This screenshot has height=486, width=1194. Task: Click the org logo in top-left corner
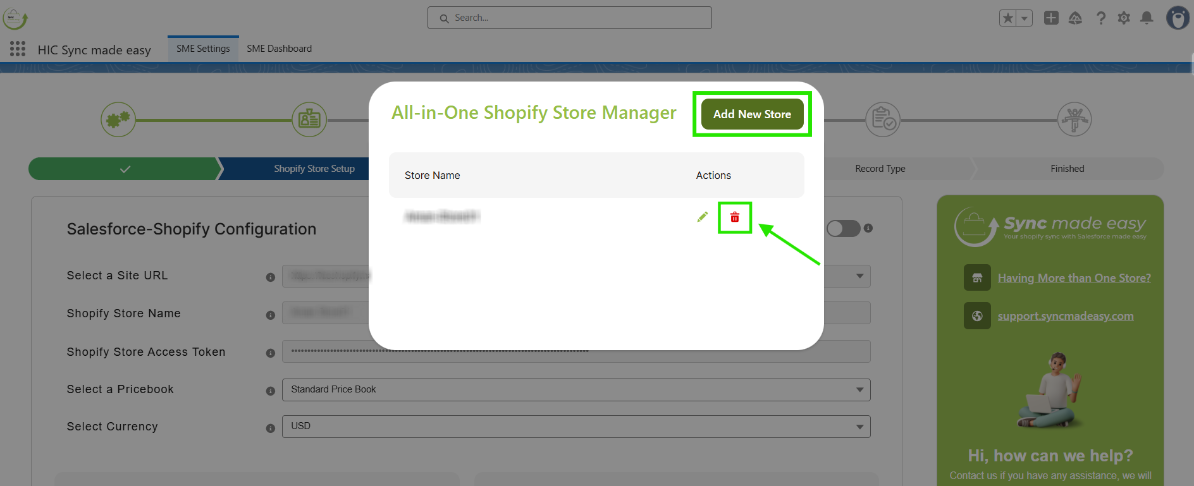pos(14,18)
